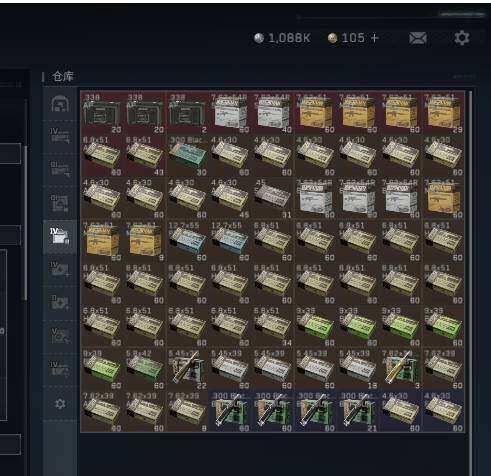Select the 5.8x42 green ammo box
This screenshot has height=476, width=491.
[x=144, y=369]
